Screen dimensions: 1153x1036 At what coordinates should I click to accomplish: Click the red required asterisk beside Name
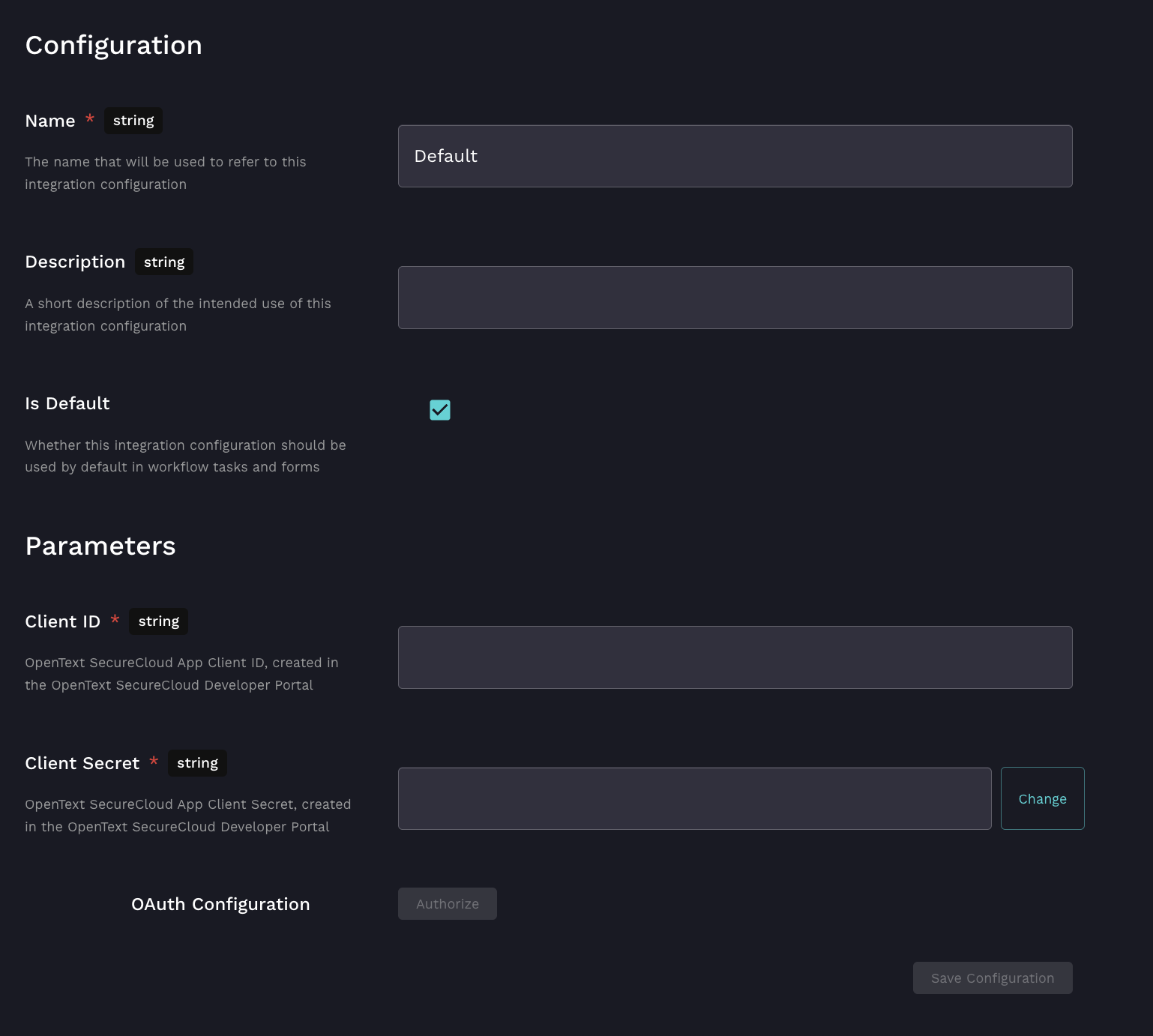tap(90, 119)
